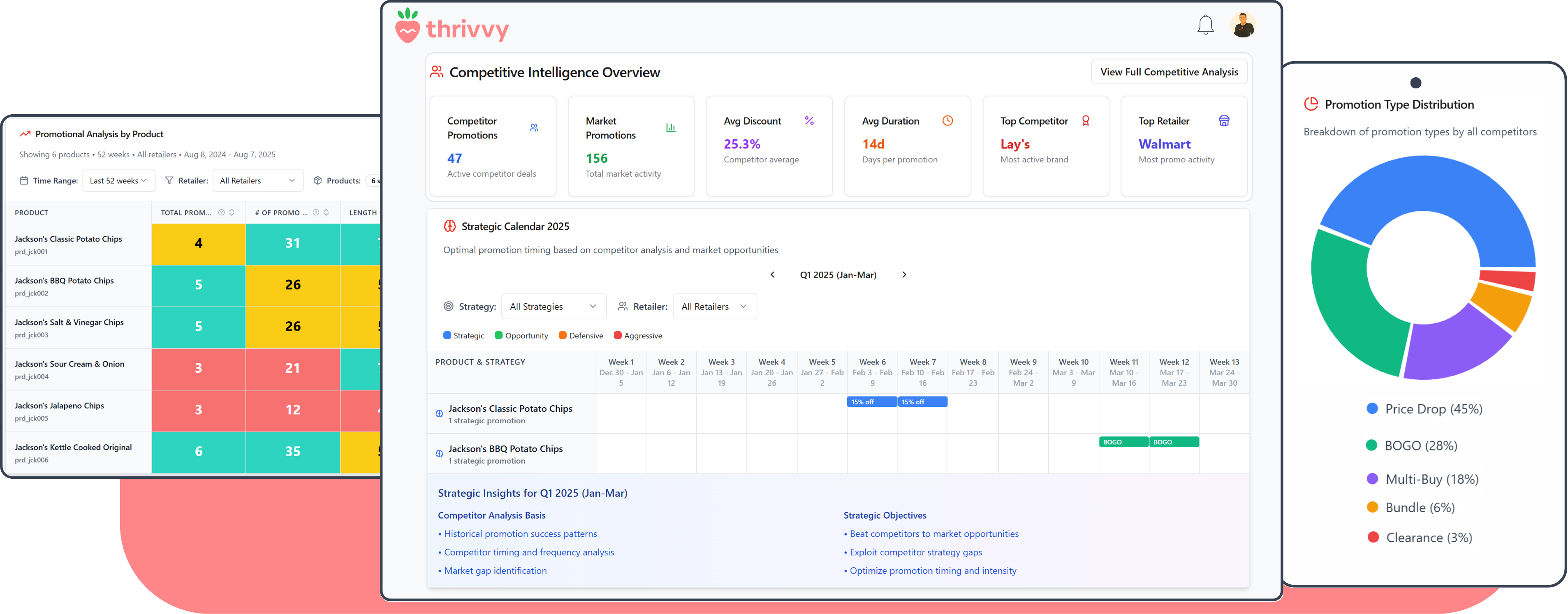This screenshot has height=614, width=1568.
Task: Click the TOTAL PROM column help icon
Action: point(222,212)
